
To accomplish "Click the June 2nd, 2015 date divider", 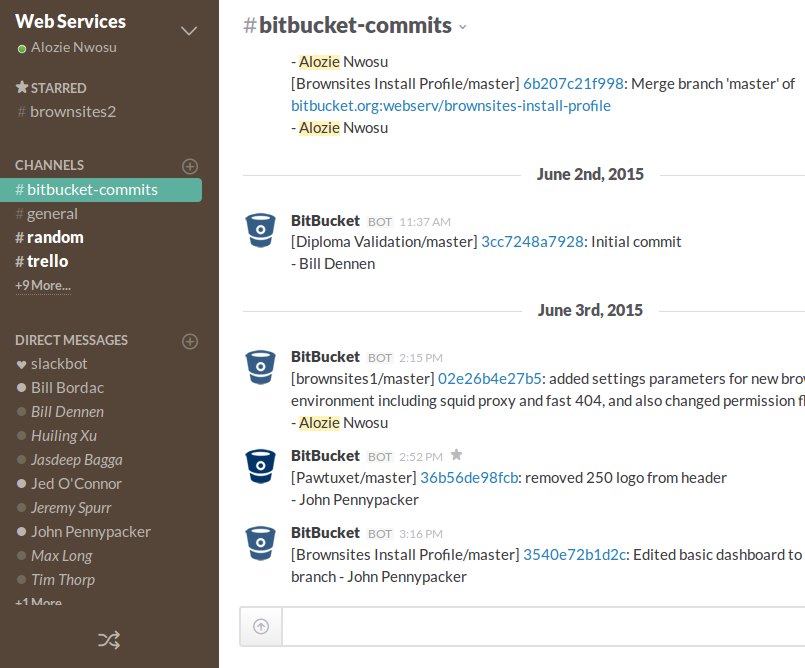I will point(590,175).
